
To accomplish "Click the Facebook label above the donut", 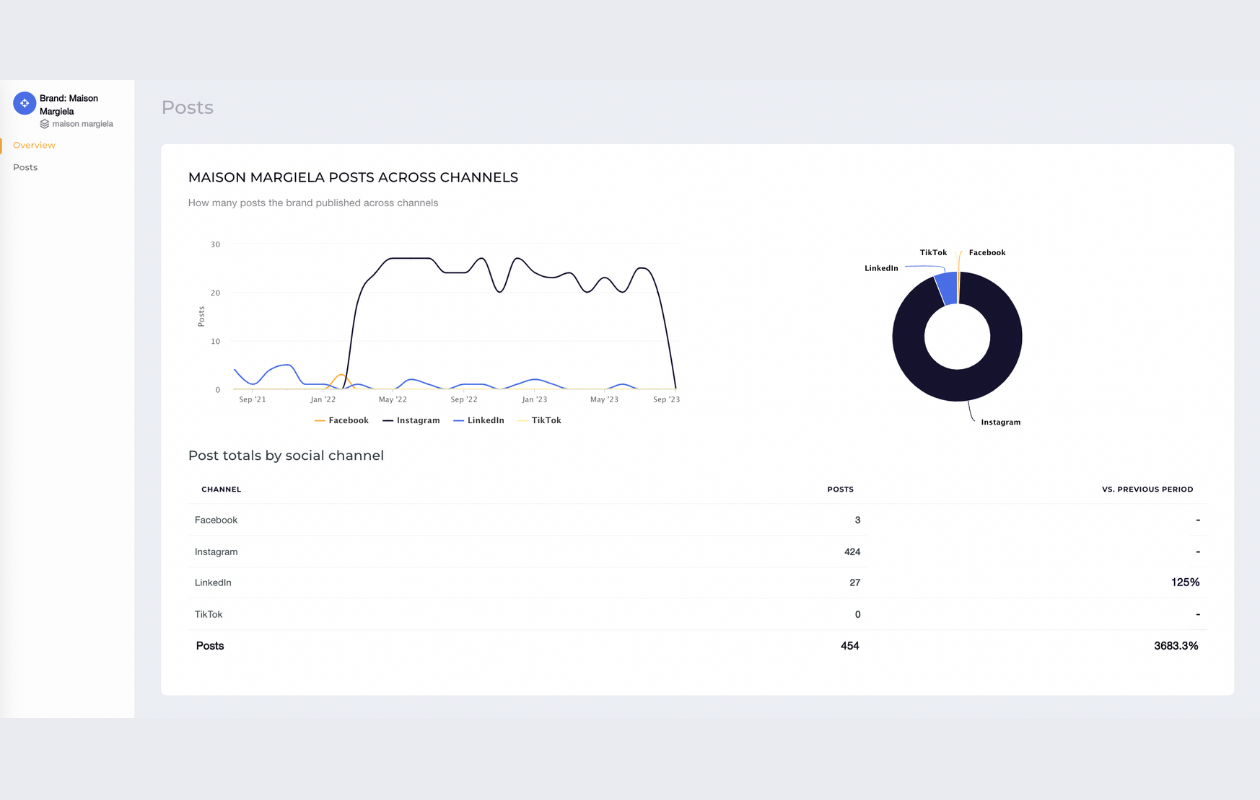I will tap(987, 252).
